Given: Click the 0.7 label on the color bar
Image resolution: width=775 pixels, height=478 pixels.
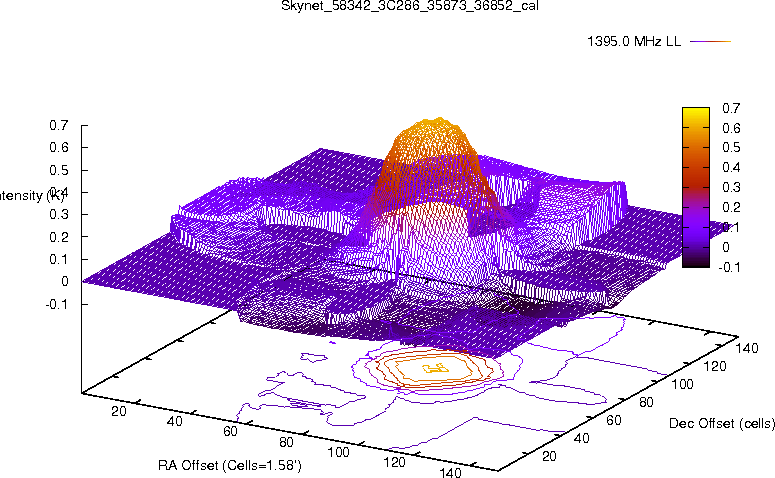Looking at the screenshot, I should pos(731,108).
